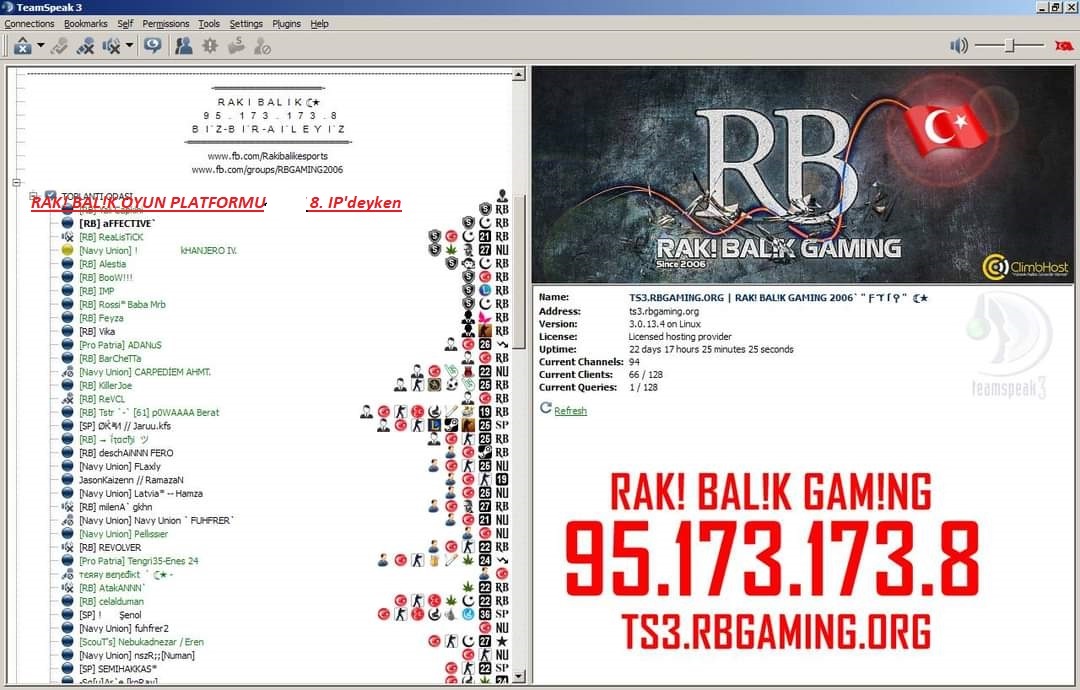Viewport: 1080px width, 690px height.
Task: Toggle the mute microphone toolbar icon
Action: [85, 46]
